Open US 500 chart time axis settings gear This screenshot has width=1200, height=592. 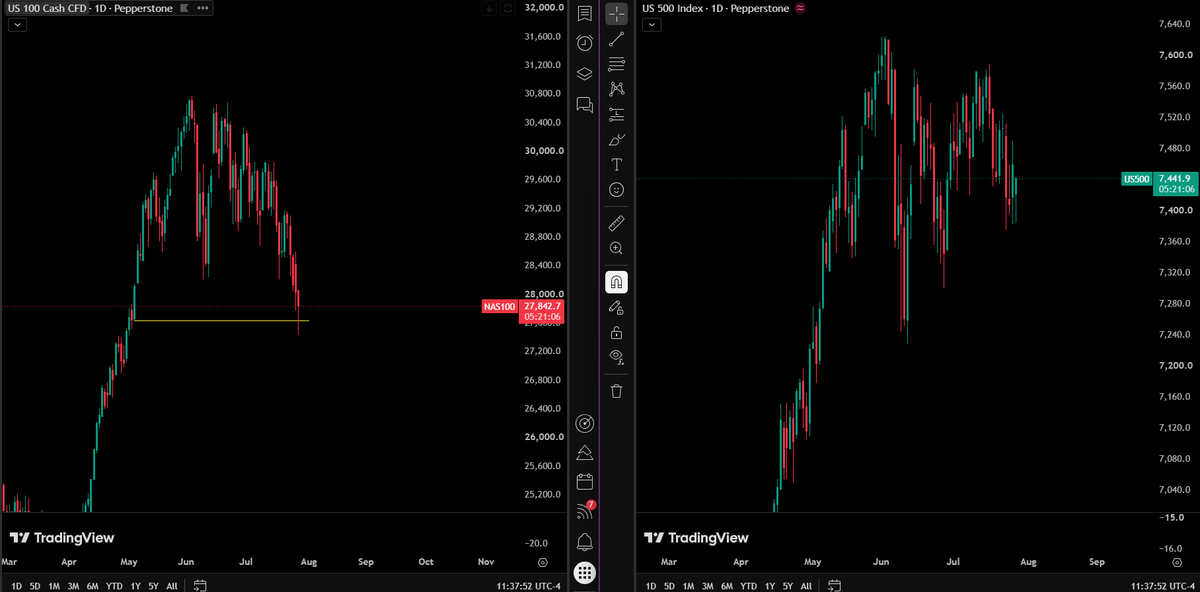pos(1178,563)
